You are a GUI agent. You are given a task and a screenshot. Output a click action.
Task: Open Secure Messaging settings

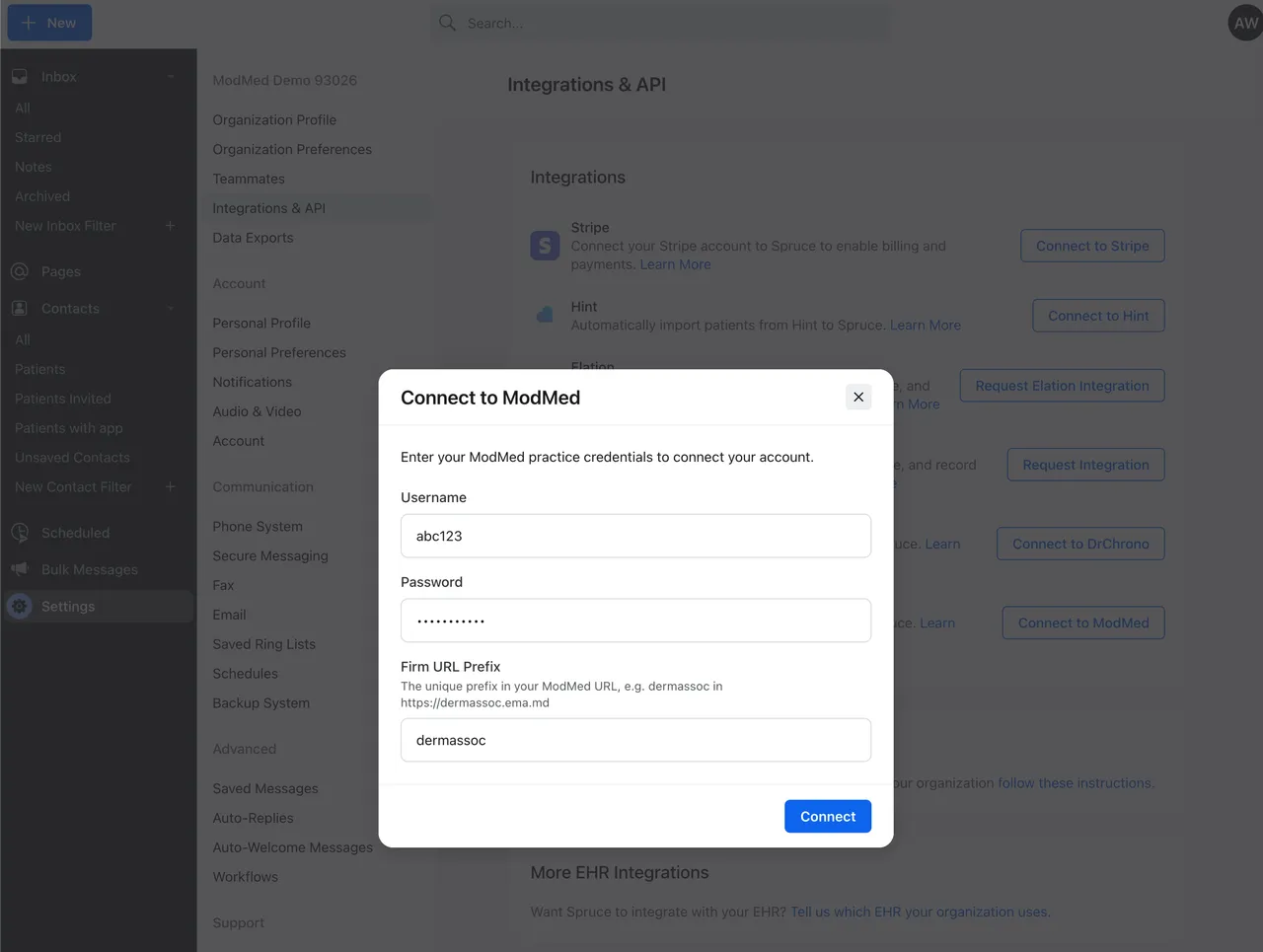[270, 556]
